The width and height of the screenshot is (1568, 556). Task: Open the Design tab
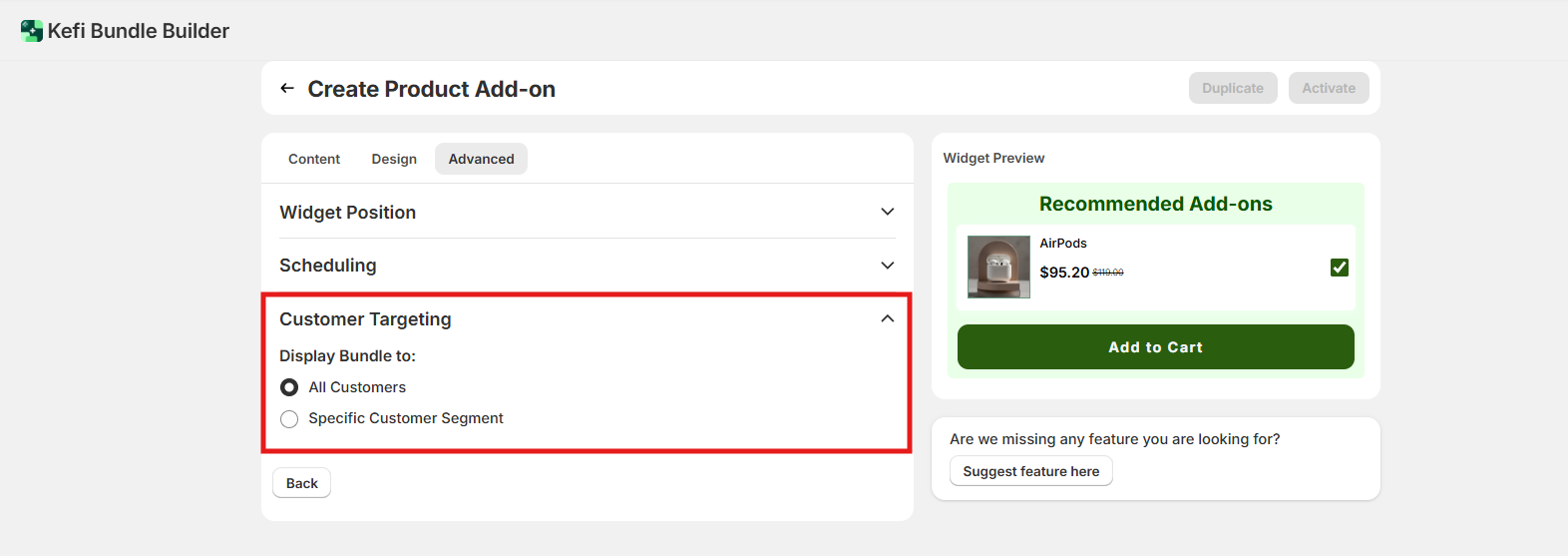click(x=394, y=159)
